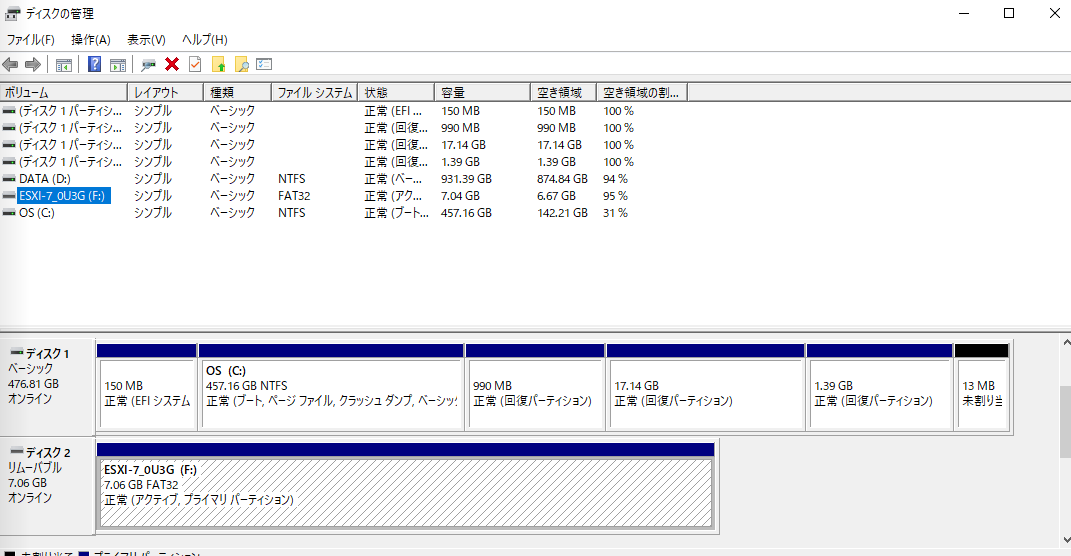Click drive icon of the 150 MB volume row
The height and width of the screenshot is (556, 1071).
[9, 111]
